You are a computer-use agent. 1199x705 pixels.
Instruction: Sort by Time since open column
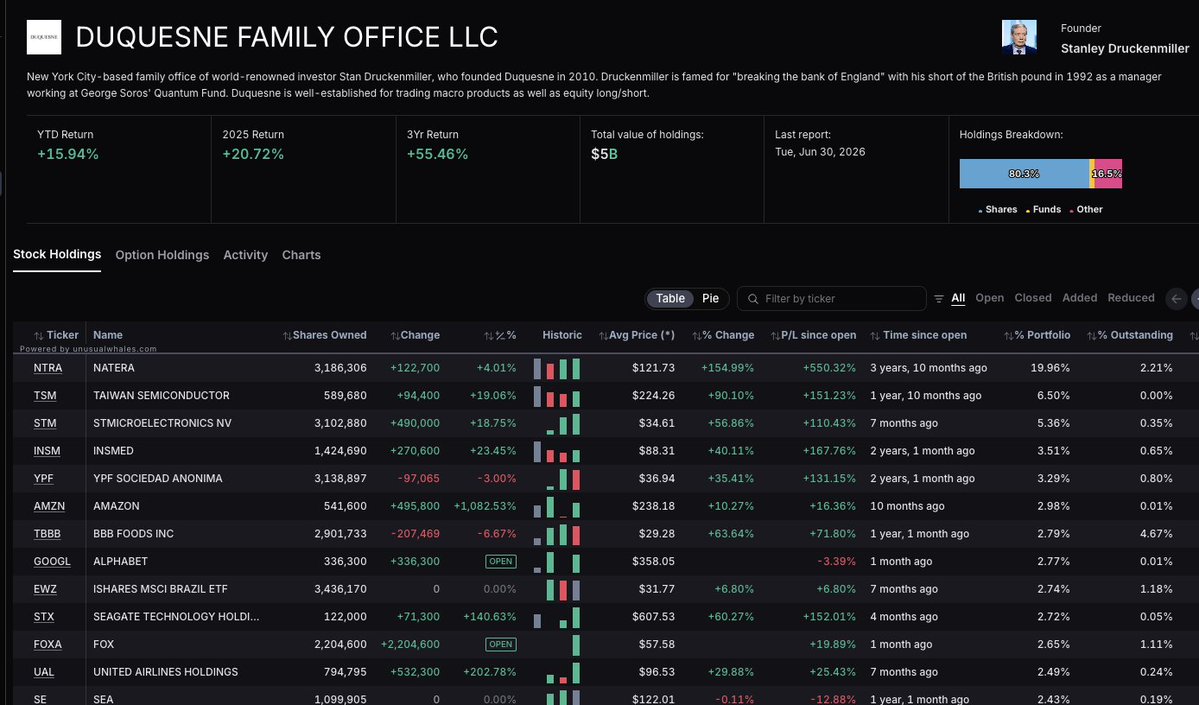[x=918, y=336]
